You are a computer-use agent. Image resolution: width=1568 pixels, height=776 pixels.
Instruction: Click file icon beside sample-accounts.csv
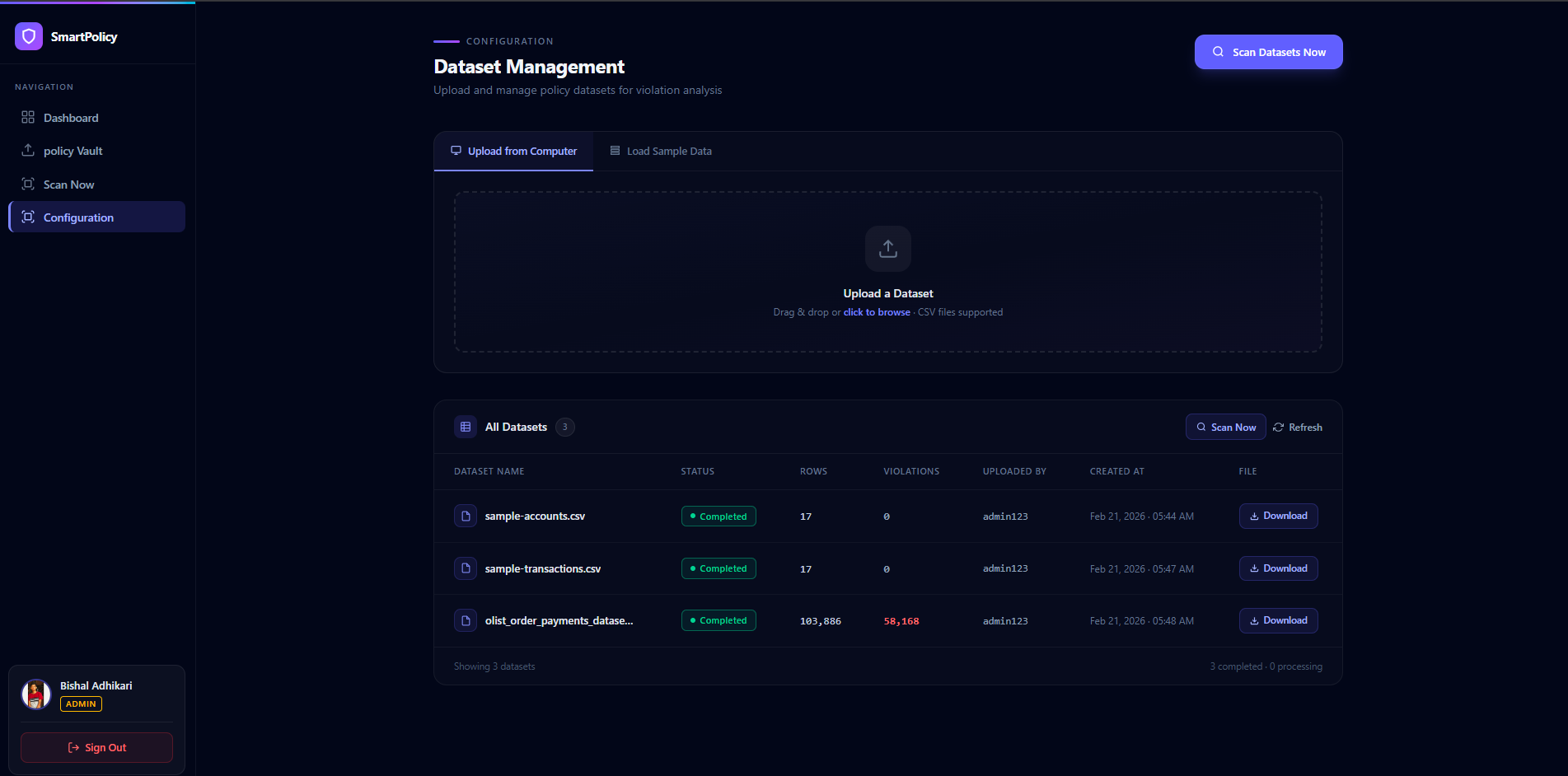pos(466,517)
